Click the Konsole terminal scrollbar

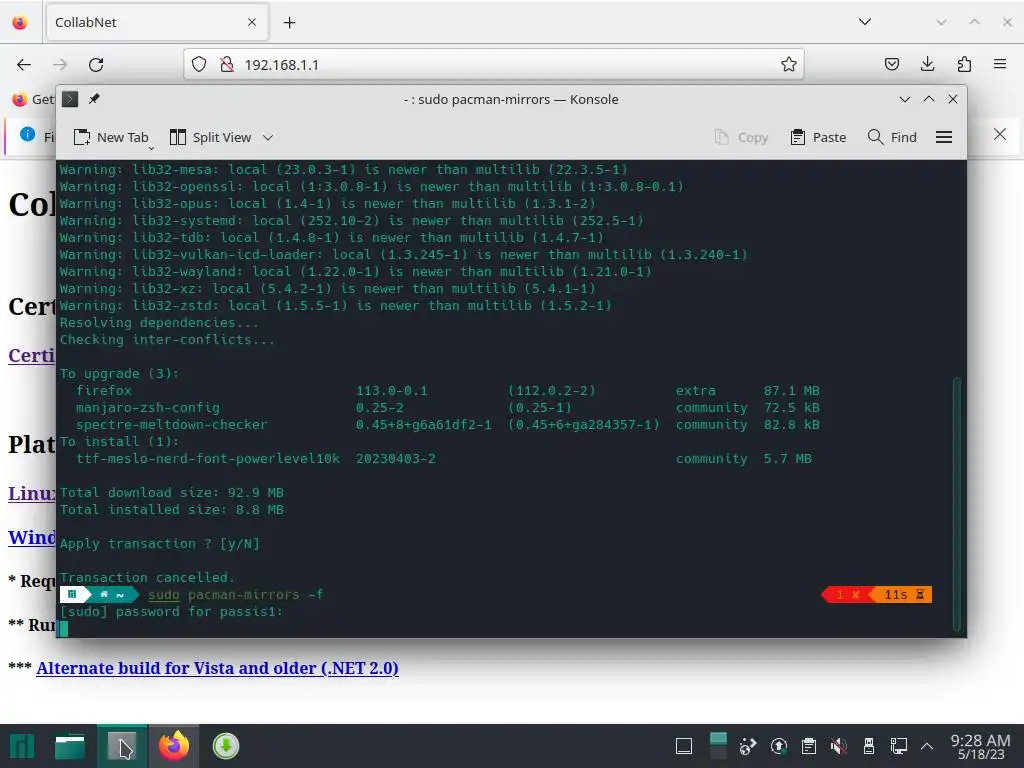pos(957,503)
